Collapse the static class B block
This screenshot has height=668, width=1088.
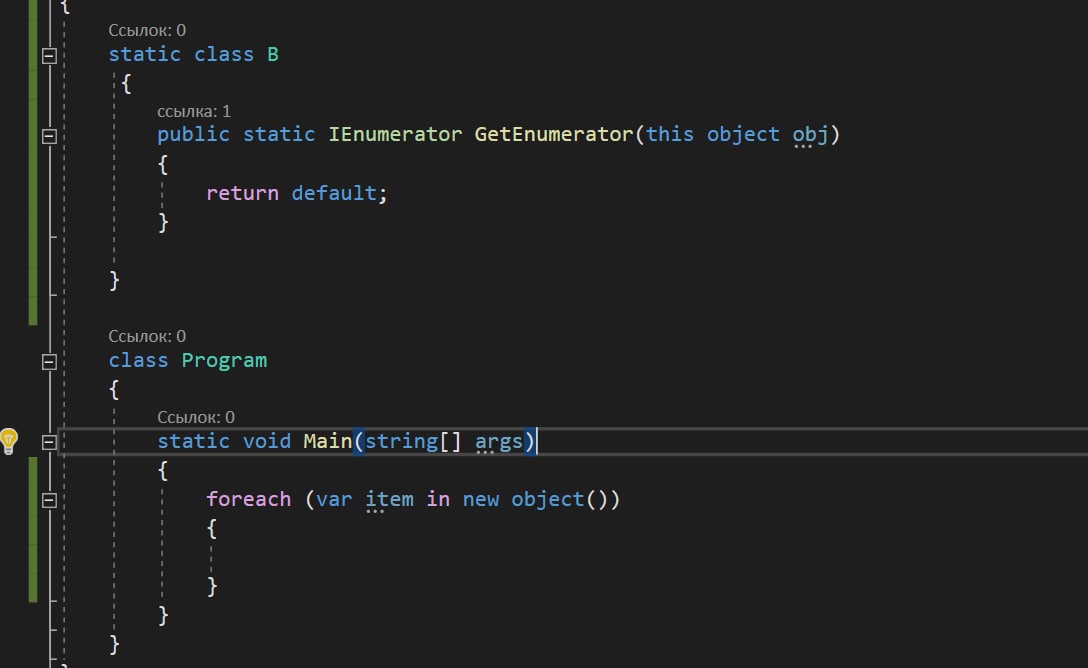coord(48,56)
